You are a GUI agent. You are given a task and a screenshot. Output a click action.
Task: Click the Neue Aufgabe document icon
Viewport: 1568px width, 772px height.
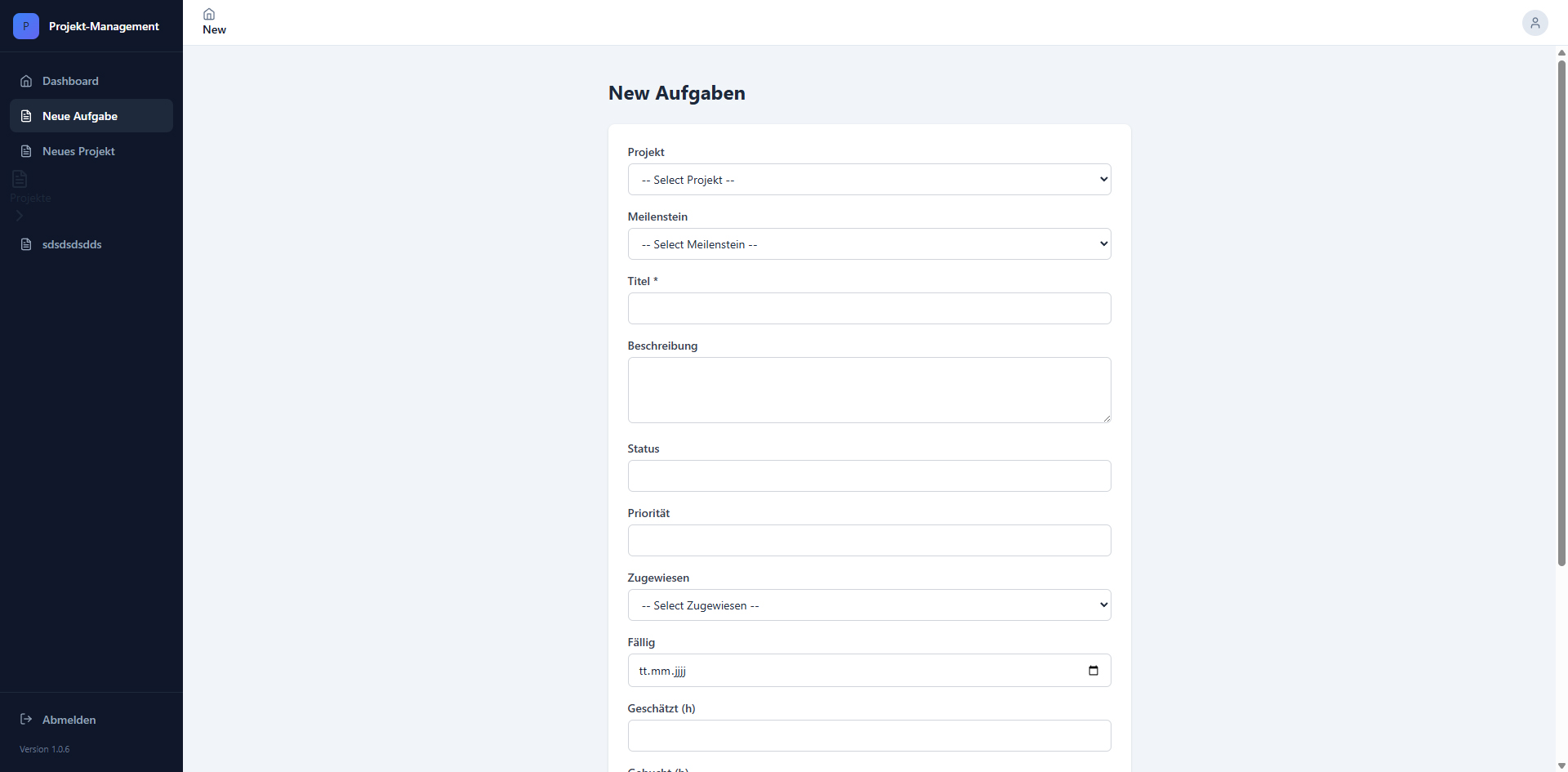click(26, 116)
